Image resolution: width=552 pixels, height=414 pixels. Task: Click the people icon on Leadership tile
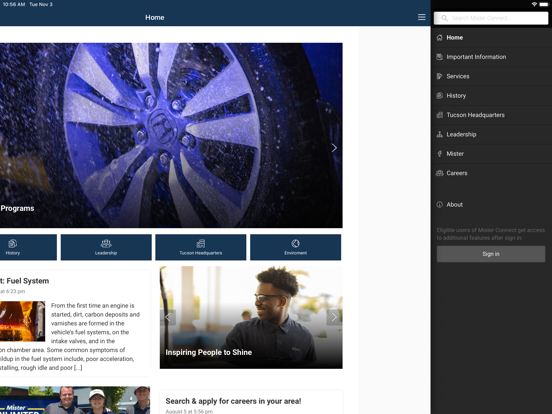[x=106, y=244]
